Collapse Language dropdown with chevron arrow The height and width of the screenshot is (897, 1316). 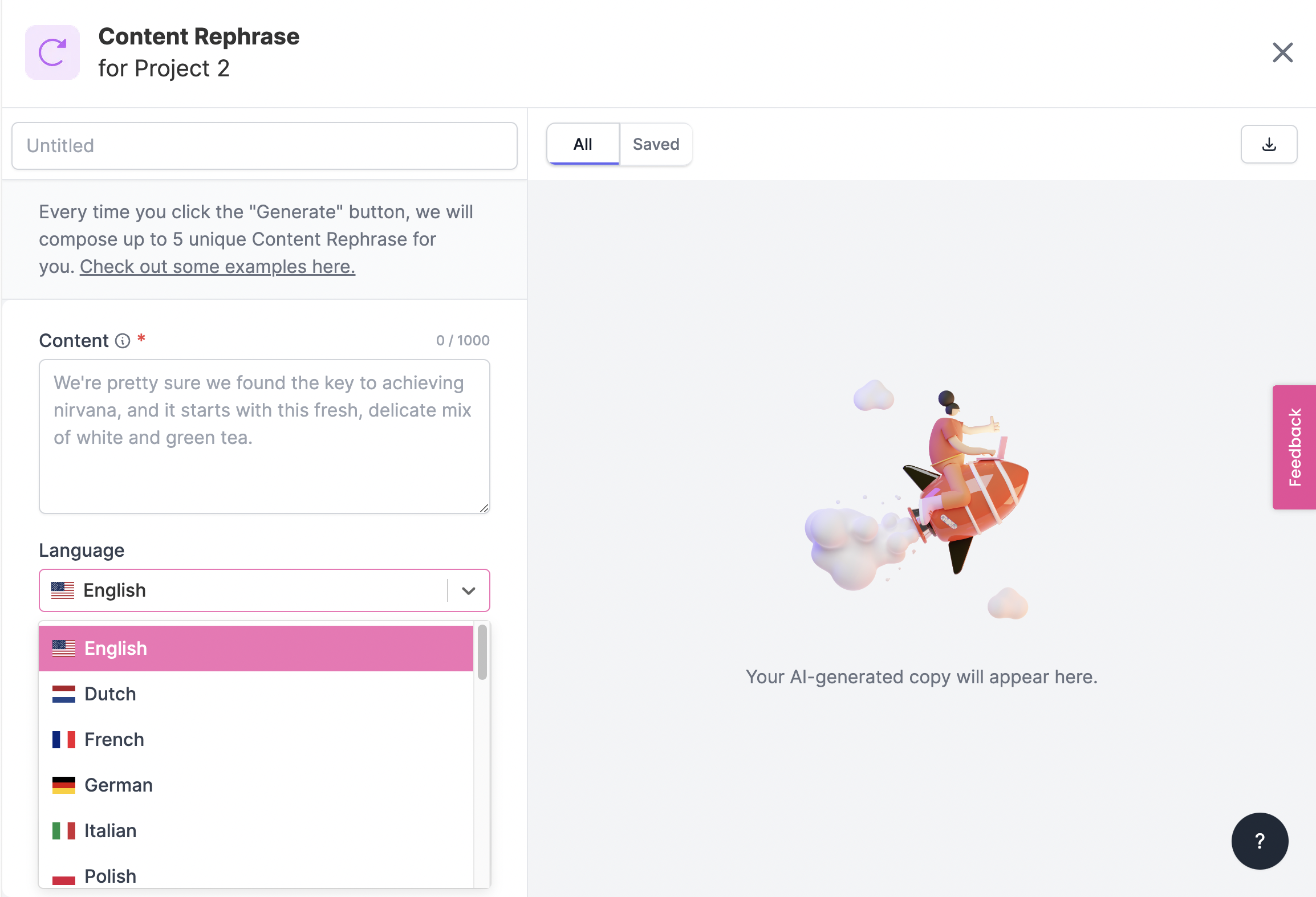469,590
